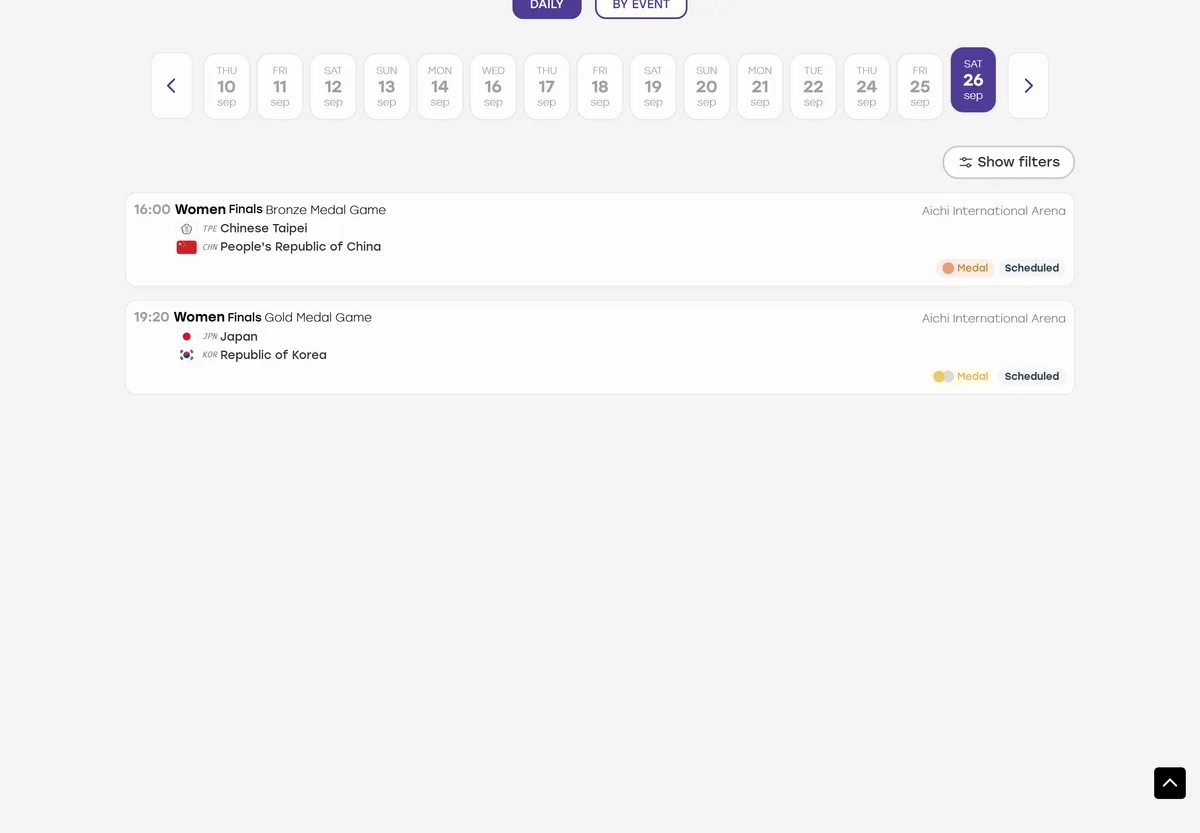Click the 16:00 start time
The width and height of the screenshot is (1200, 833).
(x=152, y=210)
